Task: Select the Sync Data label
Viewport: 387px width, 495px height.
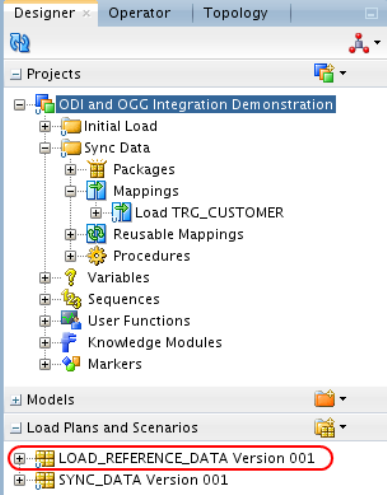Action: (x=117, y=148)
